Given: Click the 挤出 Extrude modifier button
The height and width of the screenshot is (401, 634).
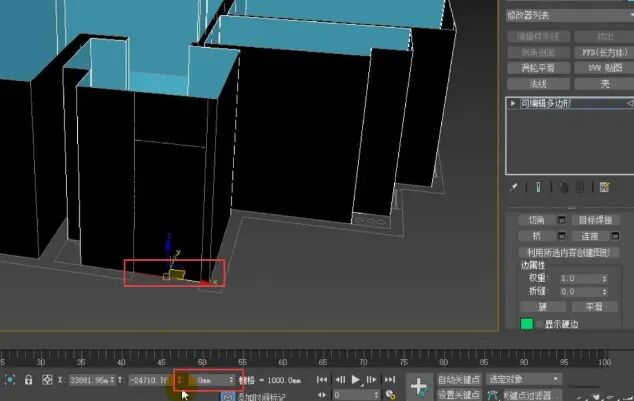Looking at the screenshot, I should pos(605,37).
